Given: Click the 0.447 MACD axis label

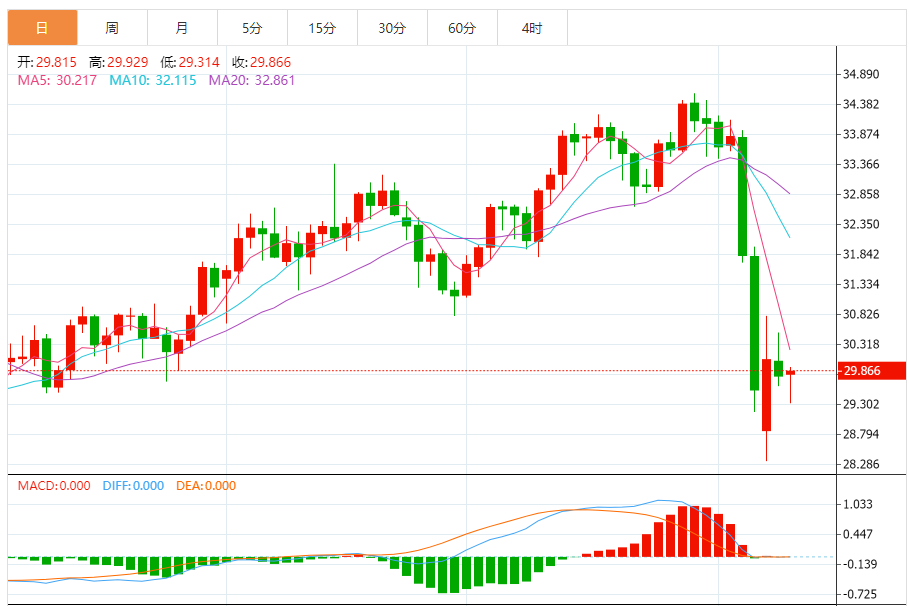Looking at the screenshot, I should 857,535.
